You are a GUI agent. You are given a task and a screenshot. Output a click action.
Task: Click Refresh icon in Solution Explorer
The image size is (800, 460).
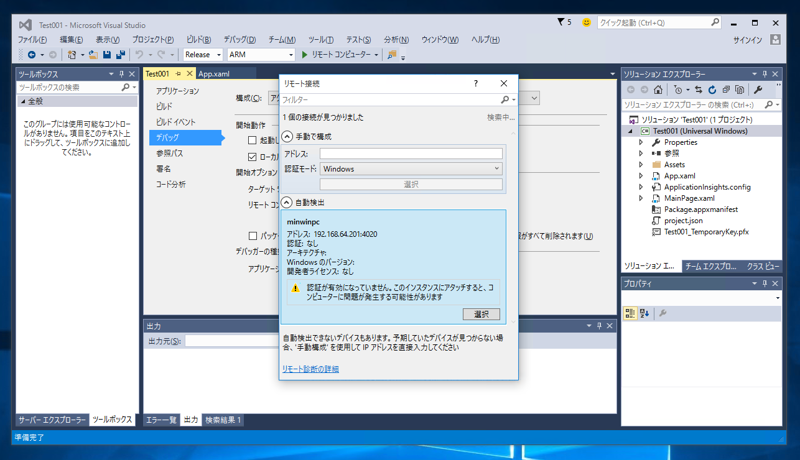tap(712, 90)
